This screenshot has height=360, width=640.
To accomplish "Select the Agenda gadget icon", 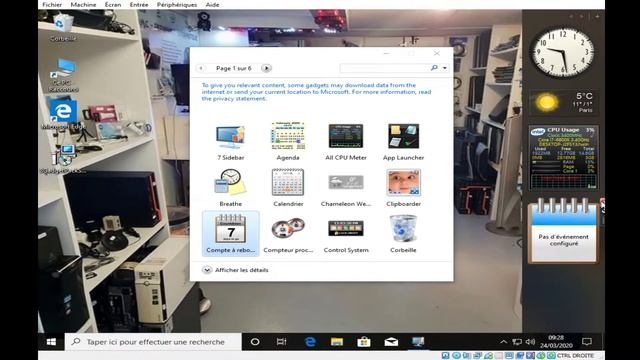I will click(288, 136).
